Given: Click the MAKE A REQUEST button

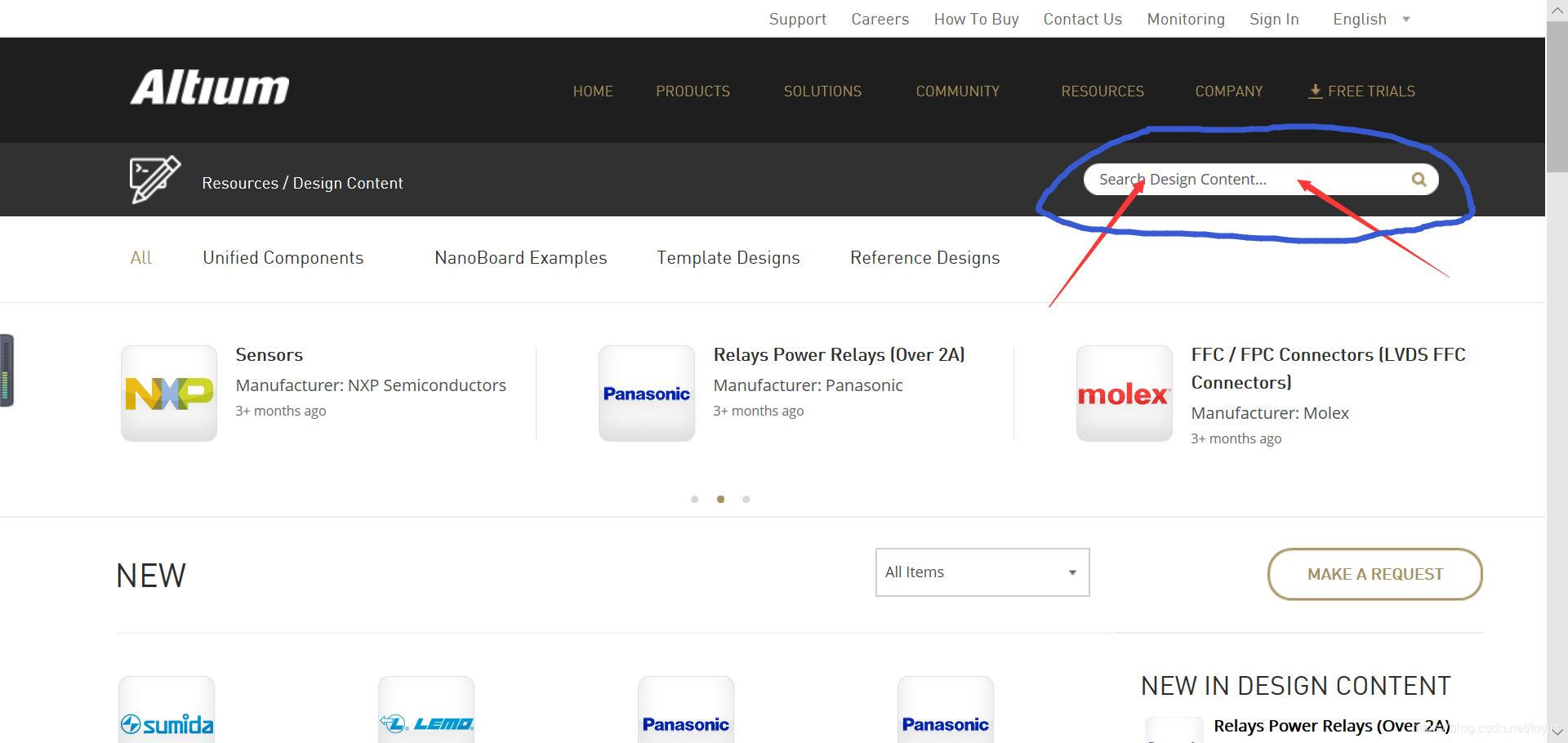Looking at the screenshot, I should click(1375, 574).
